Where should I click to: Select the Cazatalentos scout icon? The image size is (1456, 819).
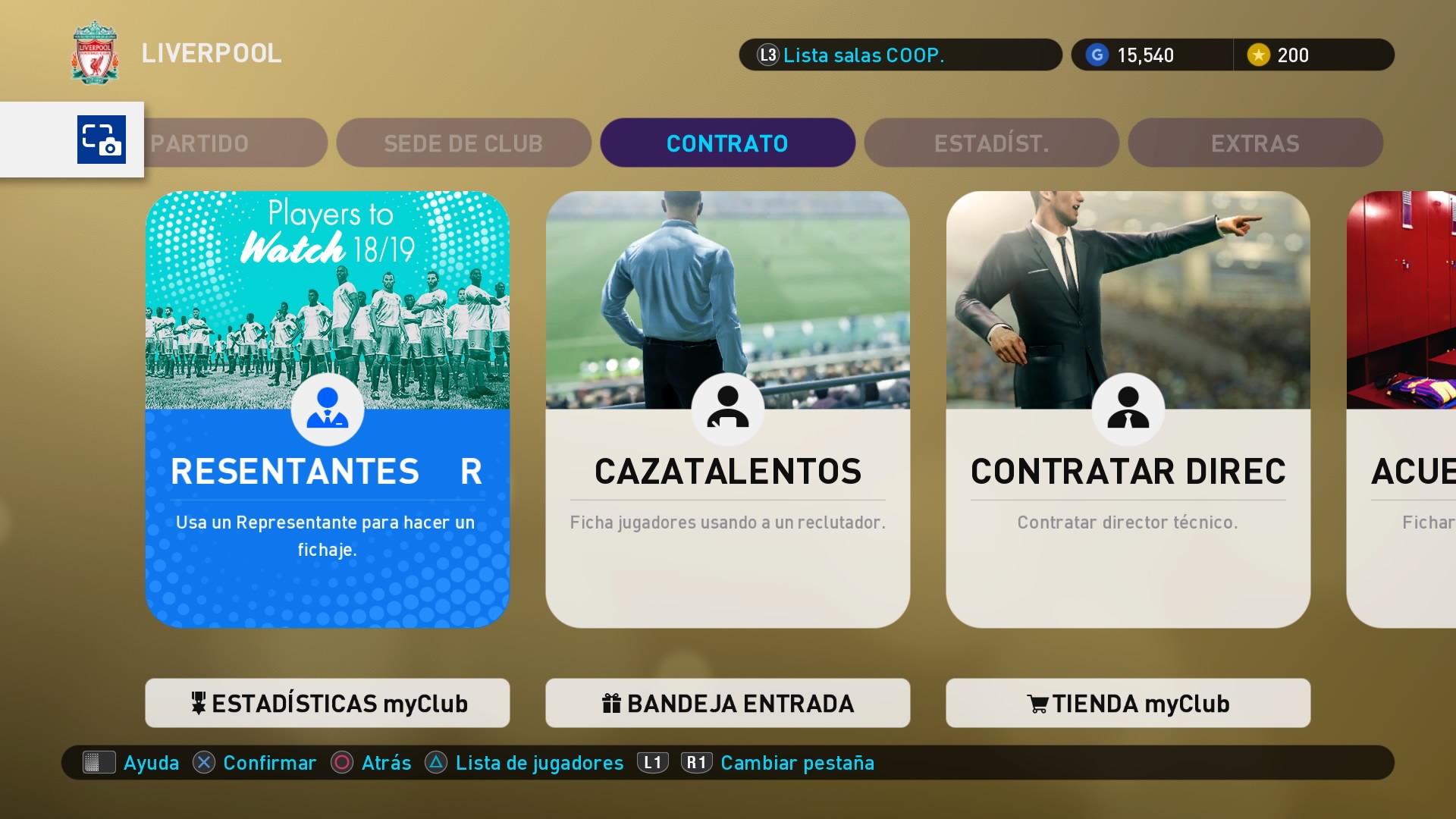(x=728, y=409)
